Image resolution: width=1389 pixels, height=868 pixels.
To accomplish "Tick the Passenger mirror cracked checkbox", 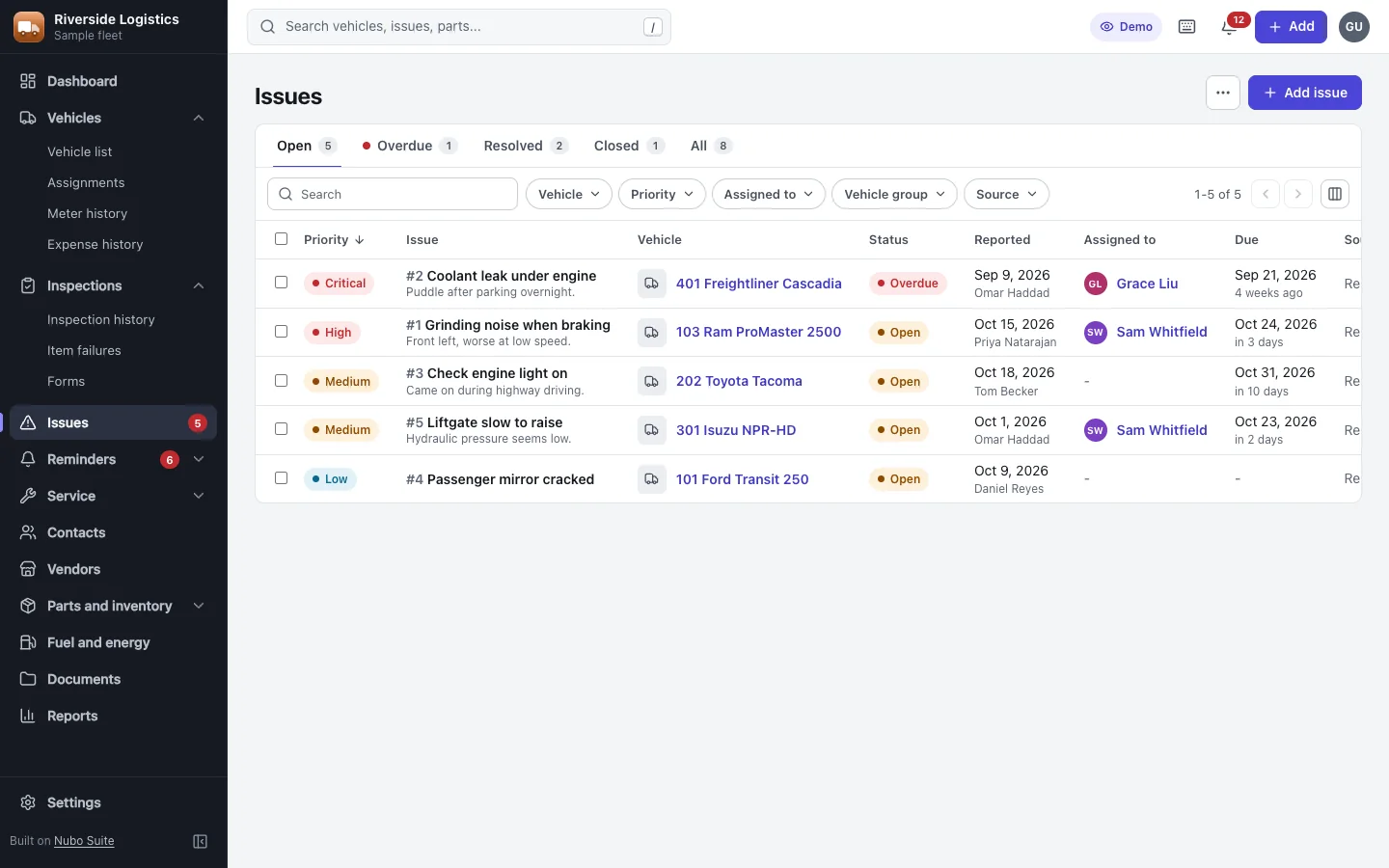I will pyautogui.click(x=282, y=478).
